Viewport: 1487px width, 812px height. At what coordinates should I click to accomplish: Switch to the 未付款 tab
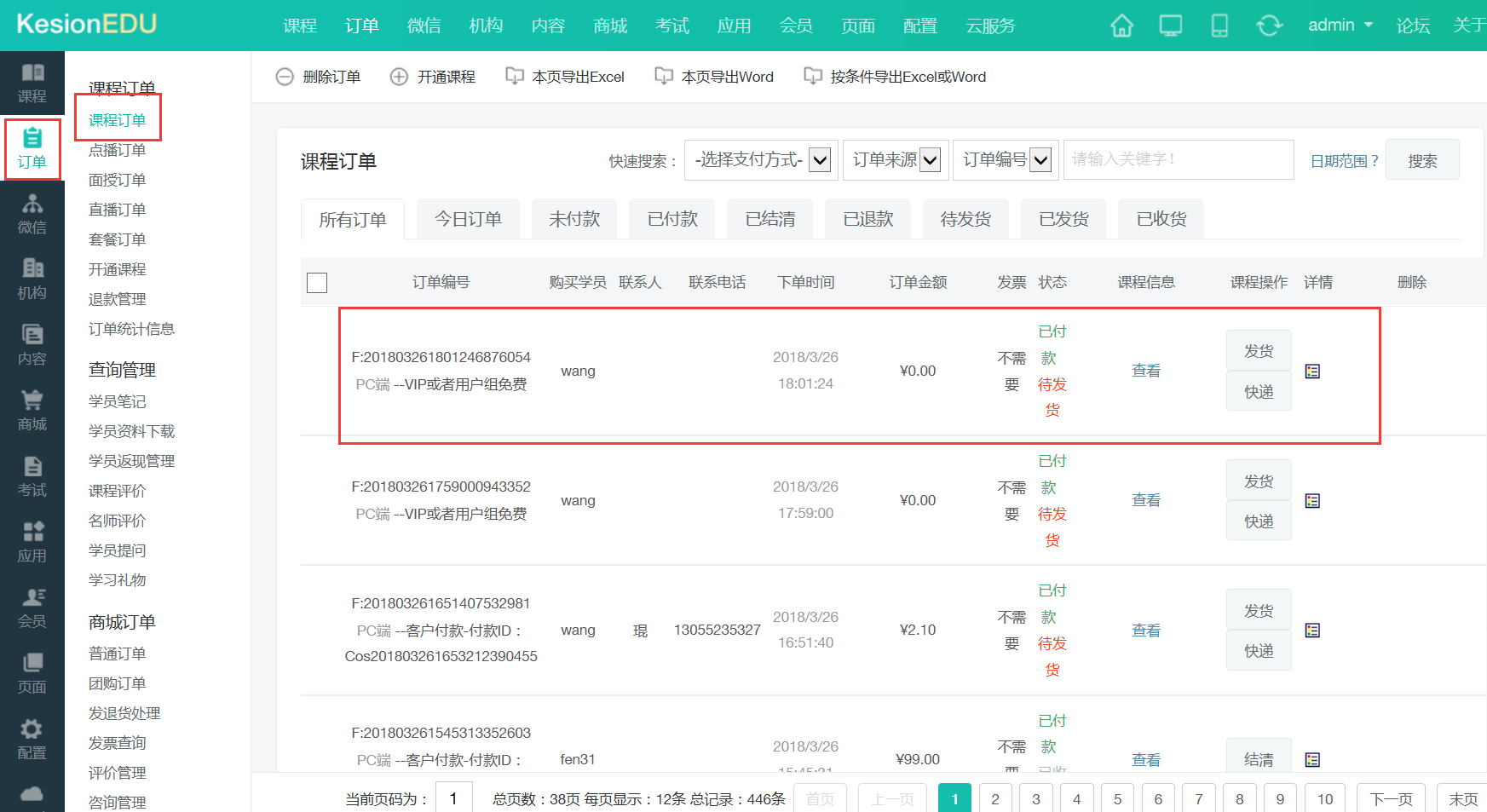point(574,220)
